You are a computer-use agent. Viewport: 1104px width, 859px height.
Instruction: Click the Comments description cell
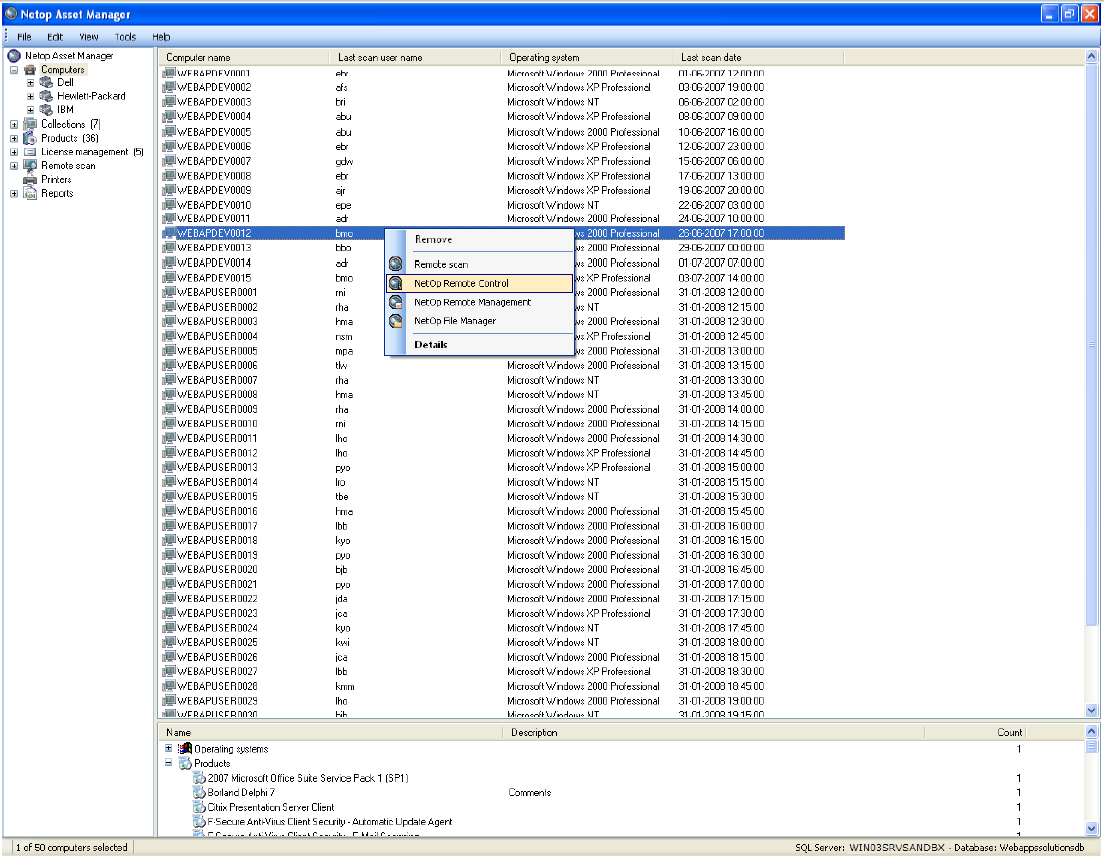click(x=529, y=793)
